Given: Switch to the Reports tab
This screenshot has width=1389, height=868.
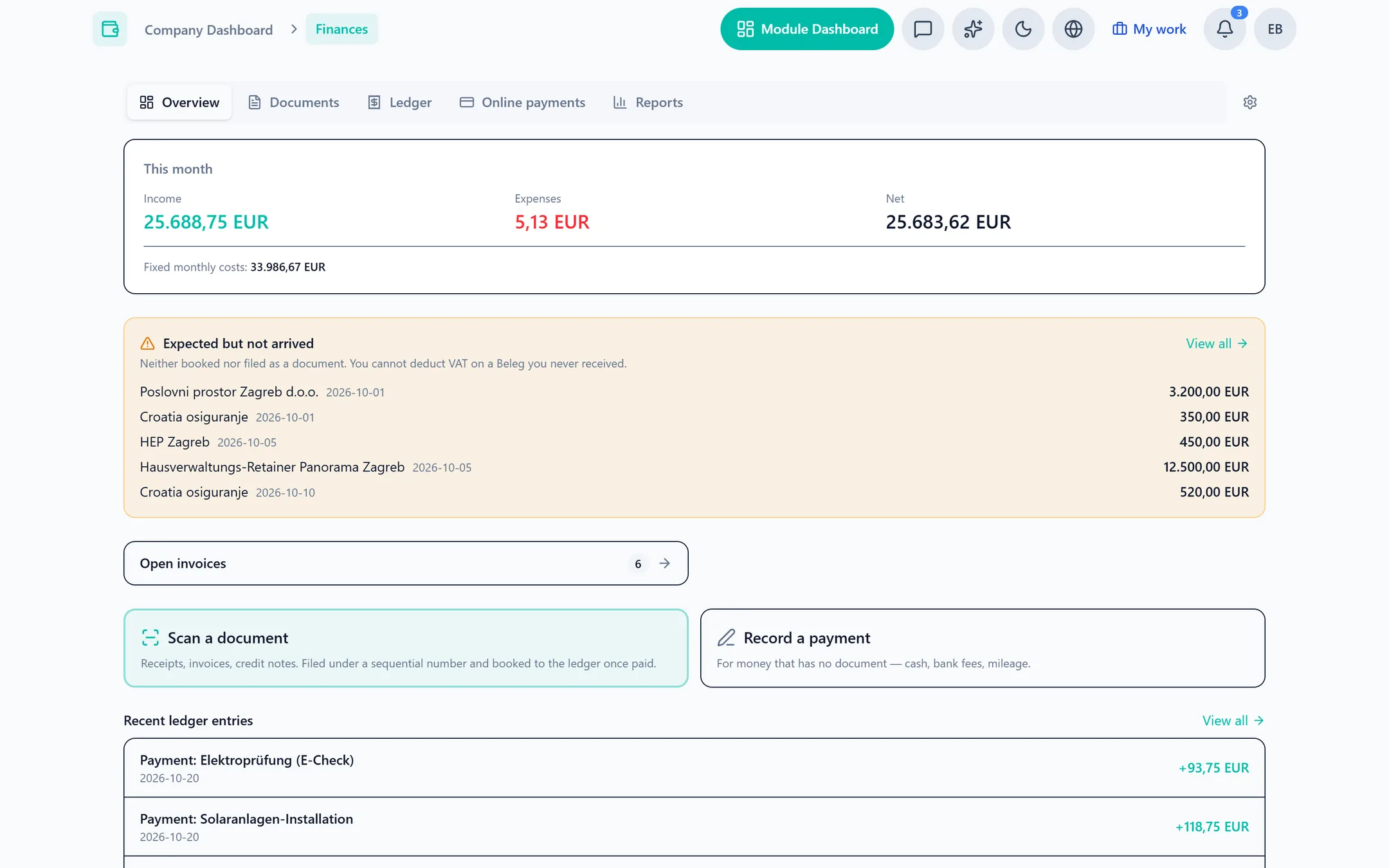Looking at the screenshot, I should (x=648, y=102).
